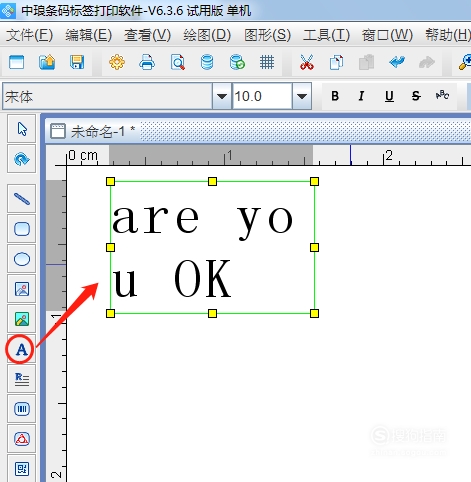Toggle bold formatting B button
This screenshot has height=482, width=471.
point(335,96)
